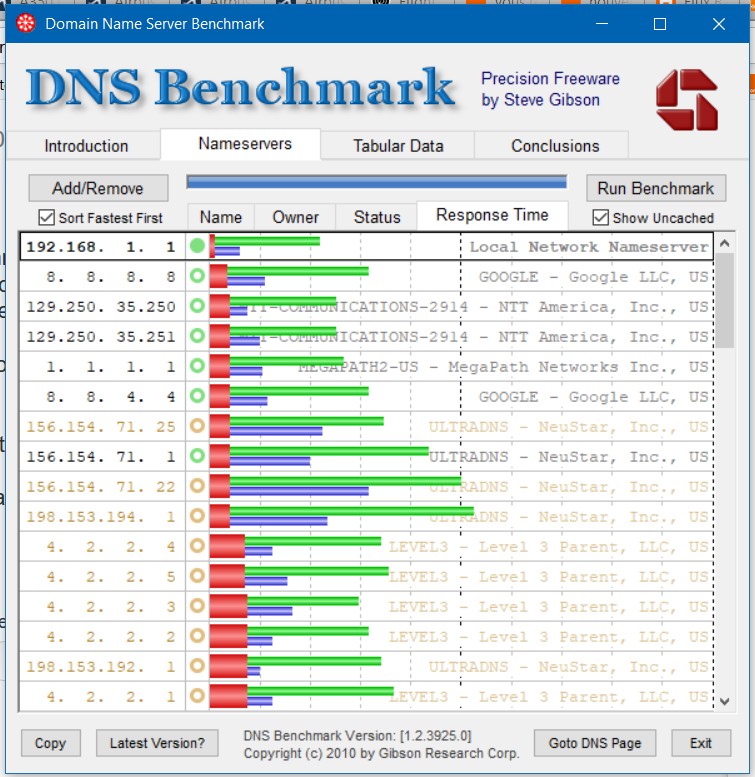The image size is (755, 777).
Task: Toggle the Show Uncached checkbox
Action: pyautogui.click(x=600, y=217)
